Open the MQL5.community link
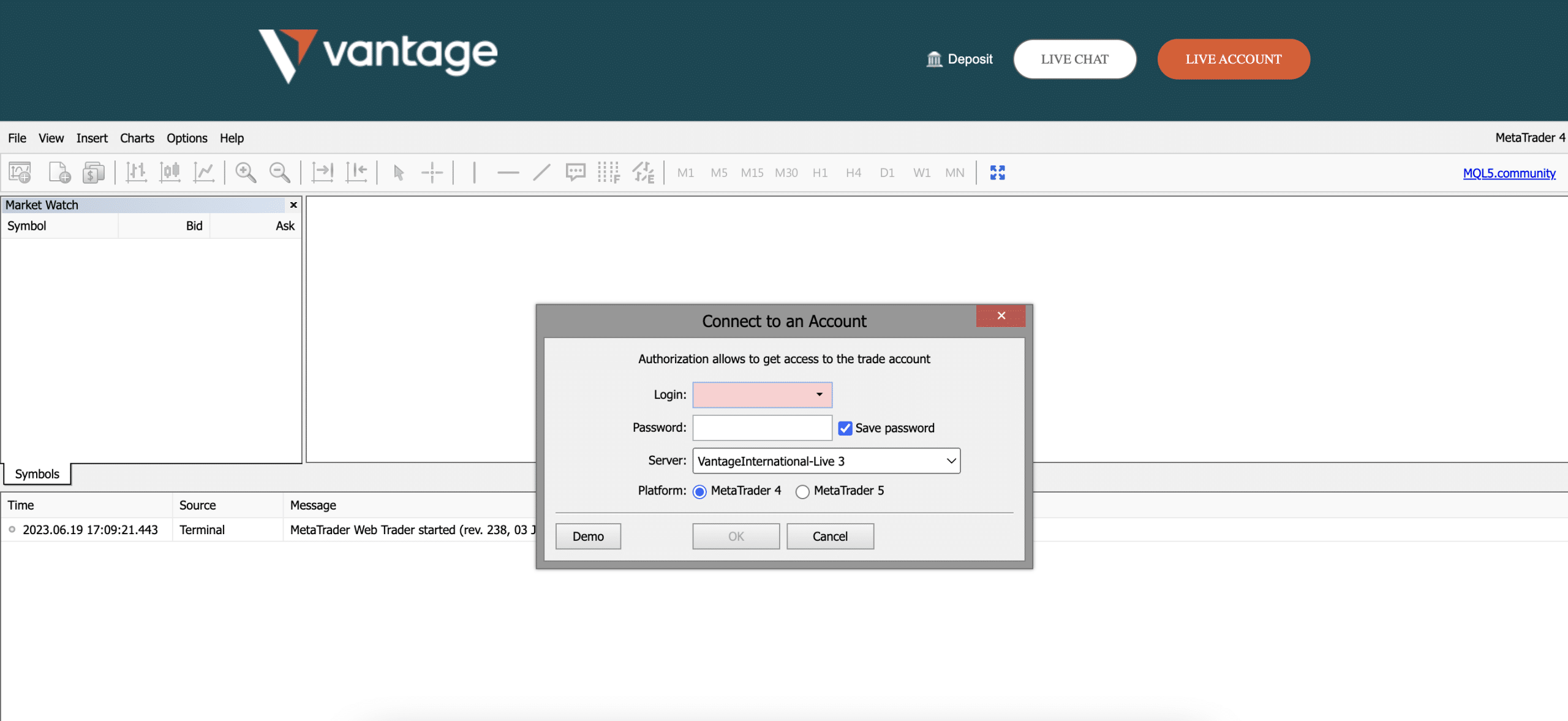The image size is (1568, 721). pos(1509,173)
